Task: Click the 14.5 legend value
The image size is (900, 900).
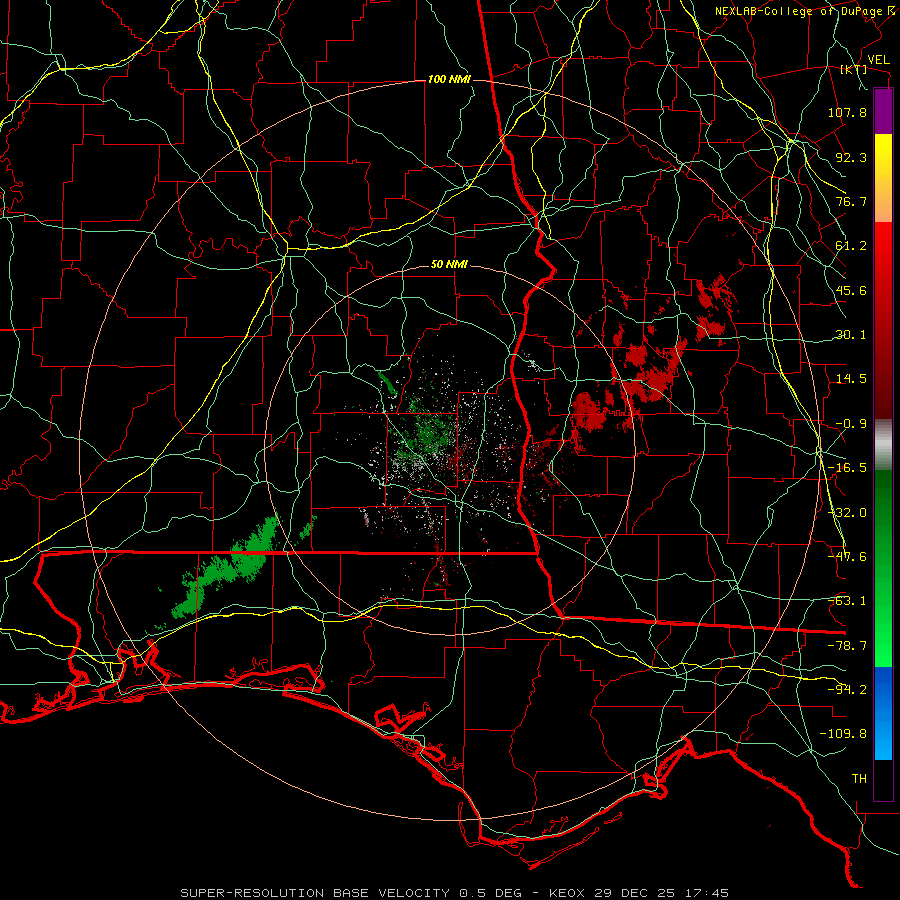Action: [851, 379]
